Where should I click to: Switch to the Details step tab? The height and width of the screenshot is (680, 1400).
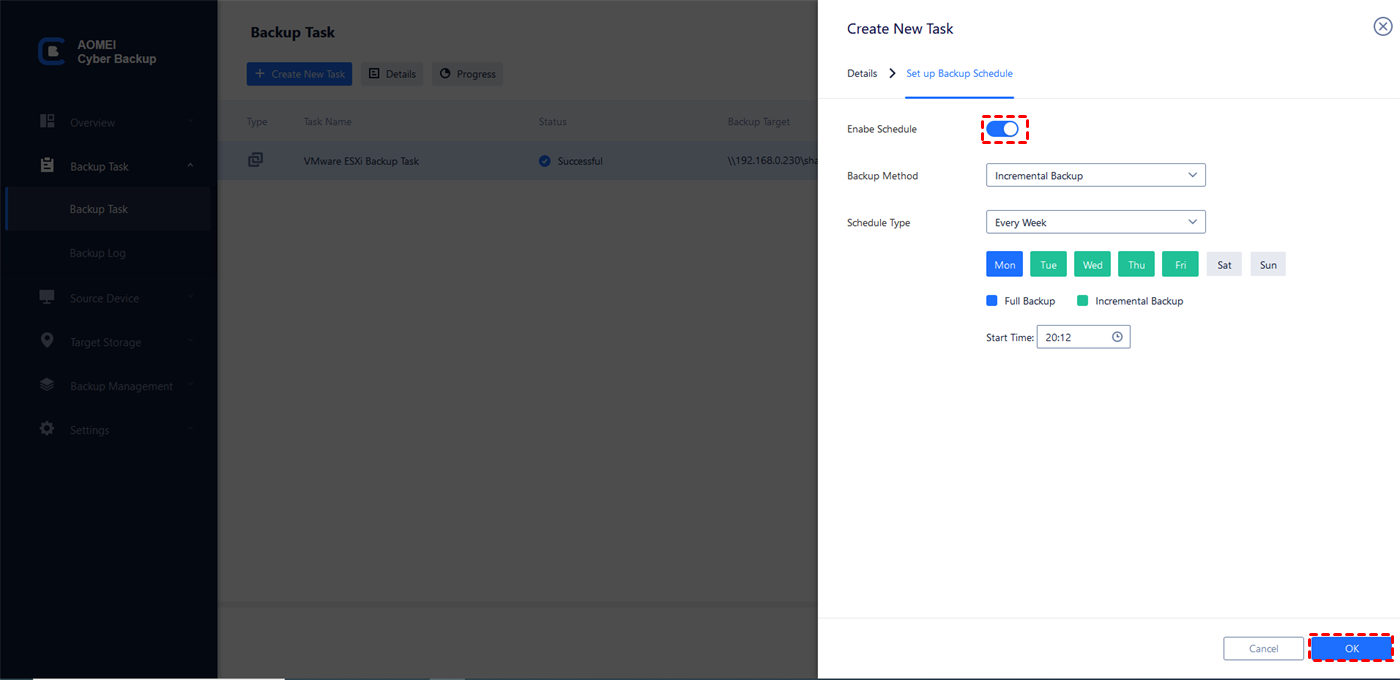pos(861,74)
